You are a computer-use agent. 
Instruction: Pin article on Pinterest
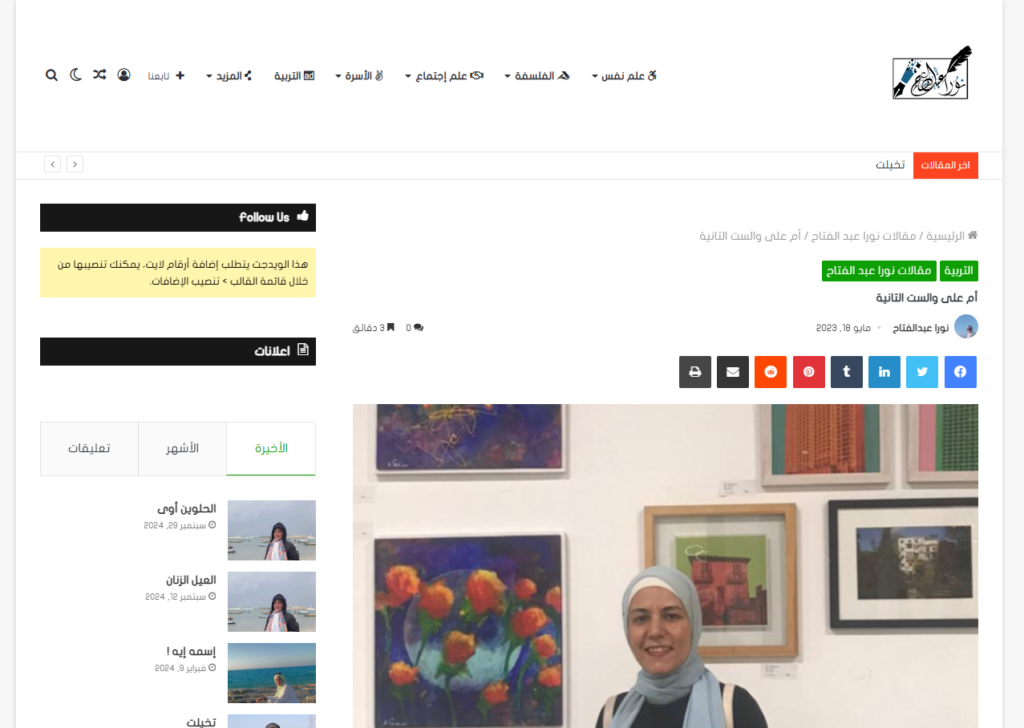[x=808, y=372]
